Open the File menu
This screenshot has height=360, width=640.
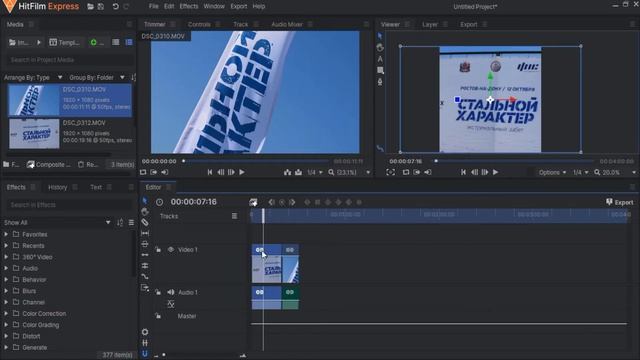tap(153, 7)
